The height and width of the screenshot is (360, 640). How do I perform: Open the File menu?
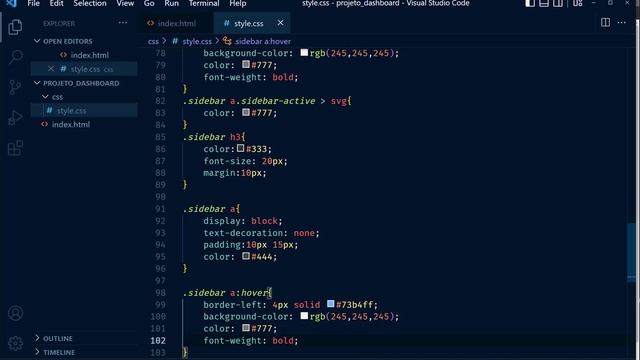[33, 4]
